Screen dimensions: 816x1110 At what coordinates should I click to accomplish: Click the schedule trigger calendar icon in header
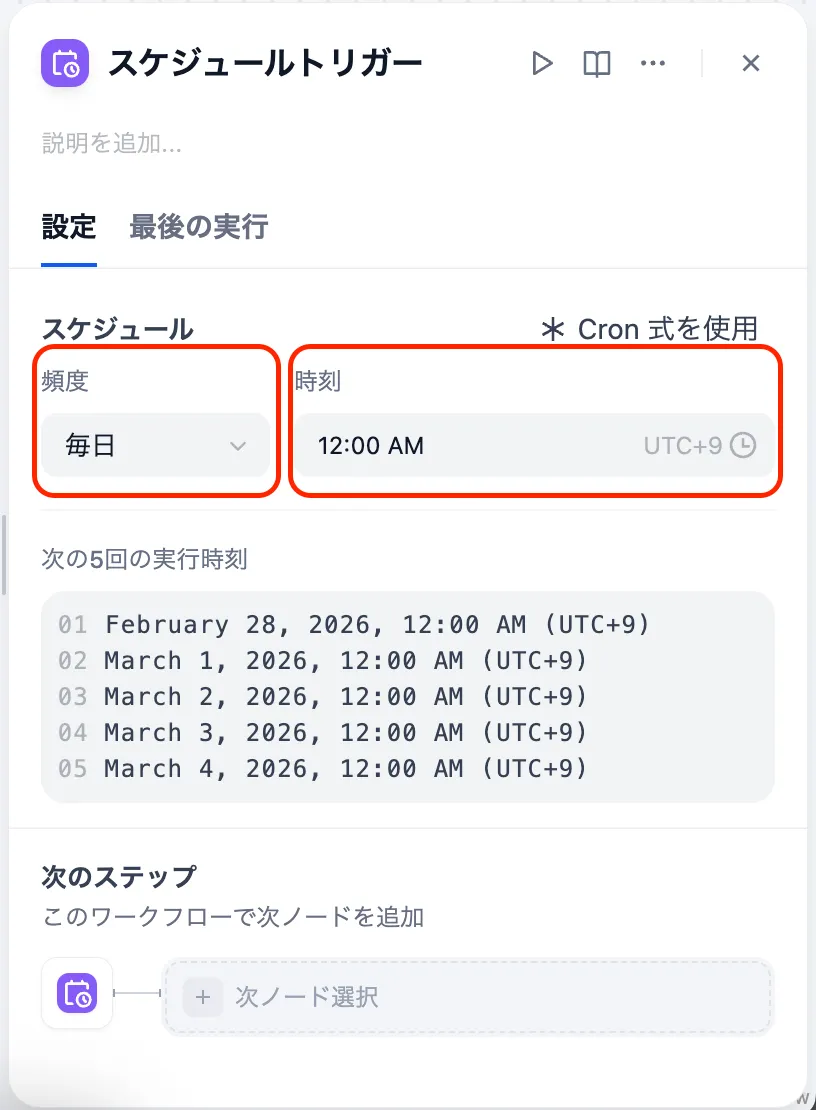[x=65, y=64]
